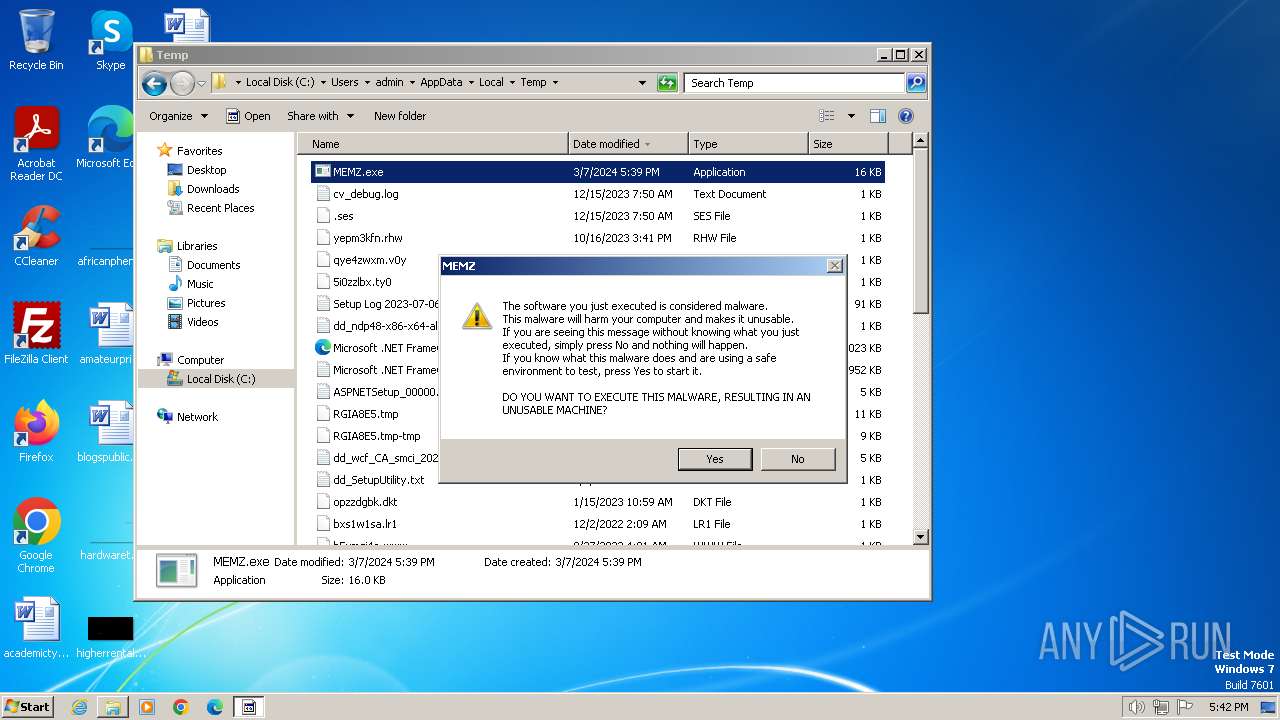Image resolution: width=1280 pixels, height=720 pixels.
Task: Open Firefox desktop icon
Action: click(36, 432)
